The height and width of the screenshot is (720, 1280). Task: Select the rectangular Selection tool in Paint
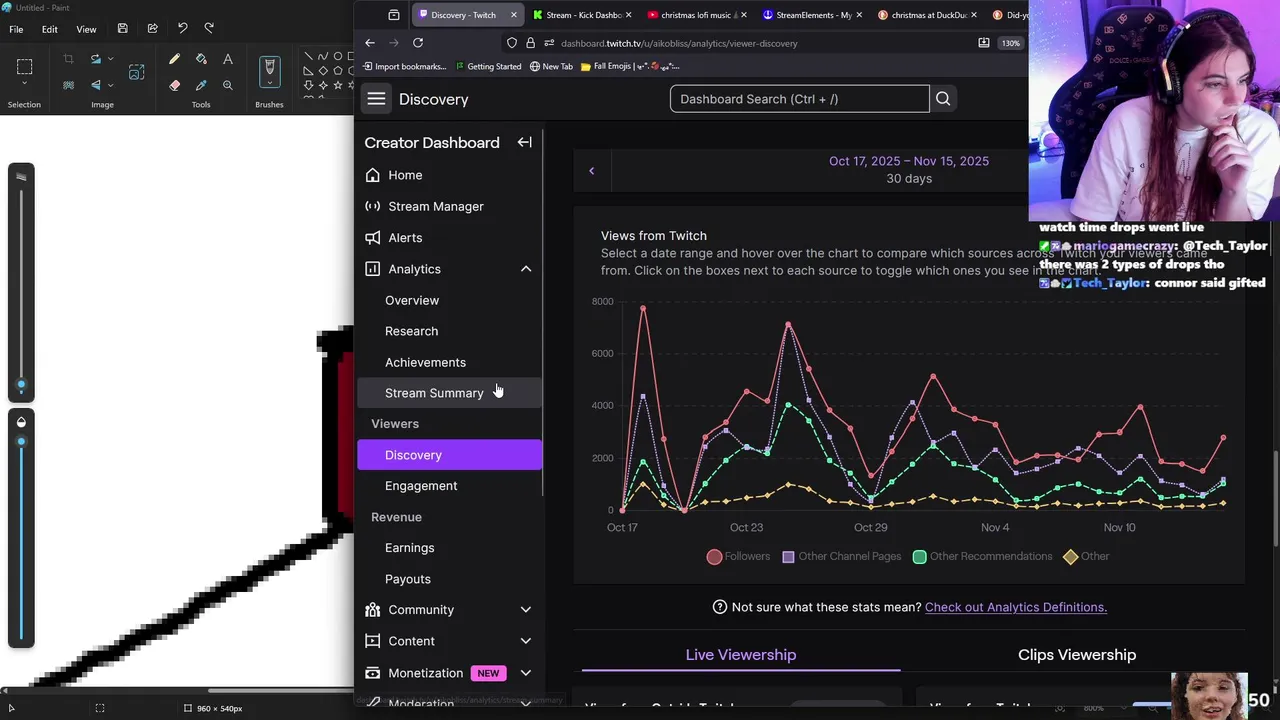click(x=25, y=67)
